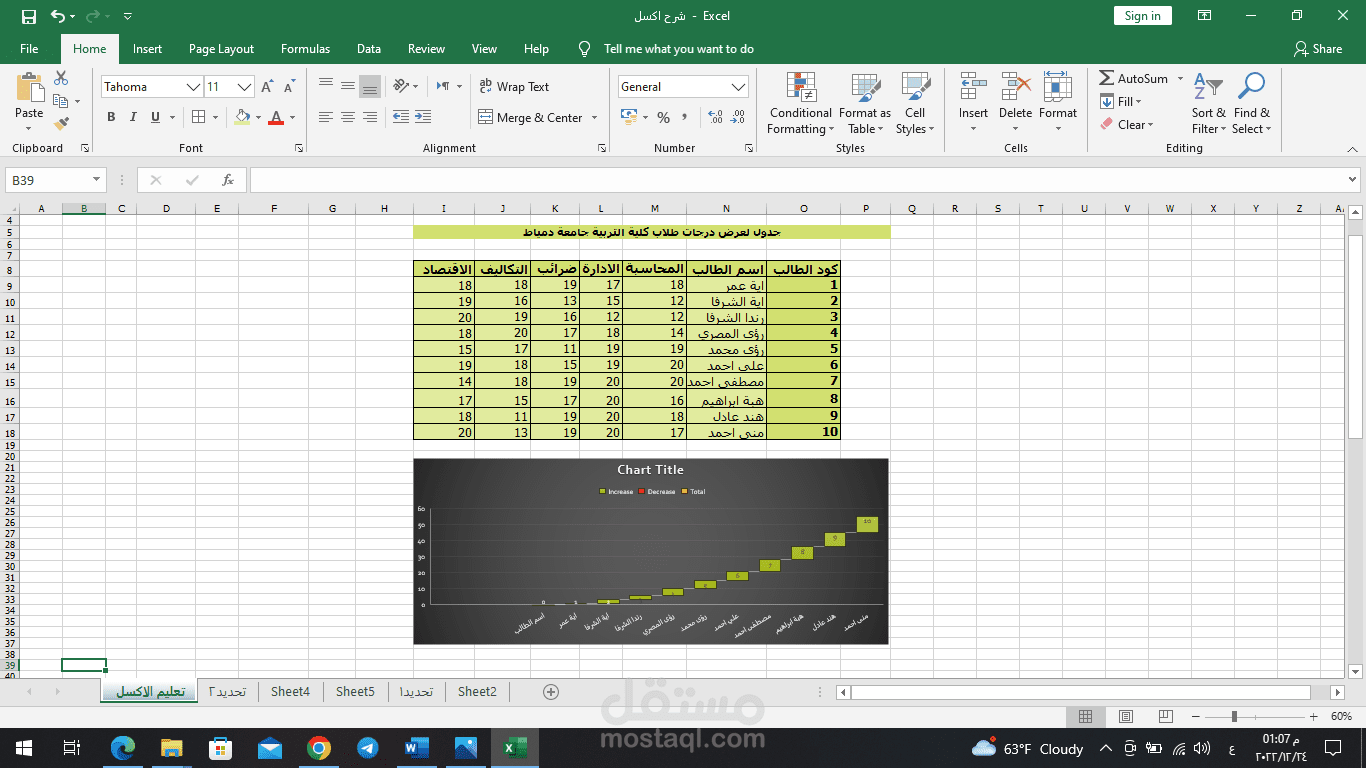
Task: Click the Undo arrow icon
Action: (57, 16)
